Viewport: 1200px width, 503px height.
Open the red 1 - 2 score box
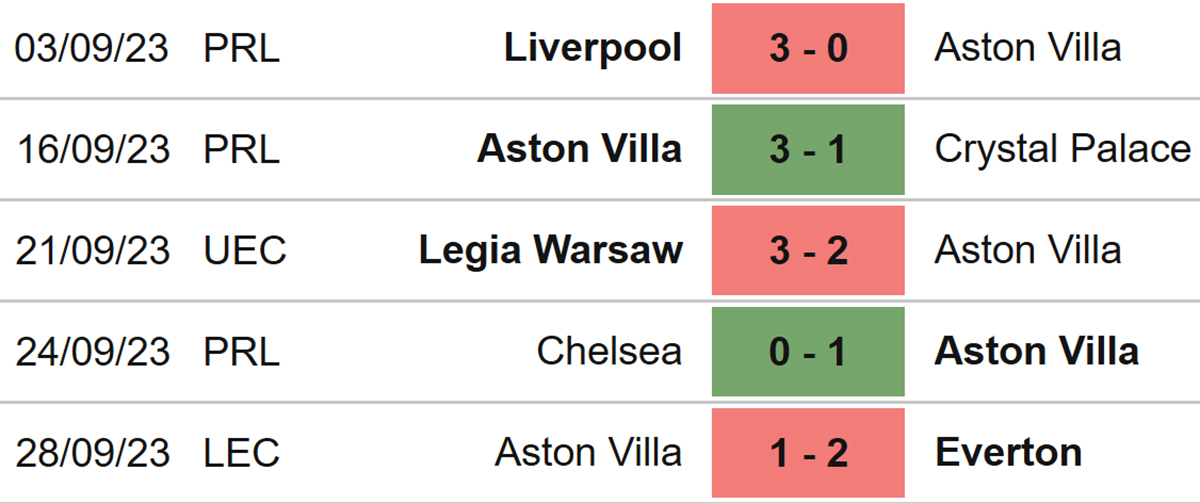tap(808, 452)
